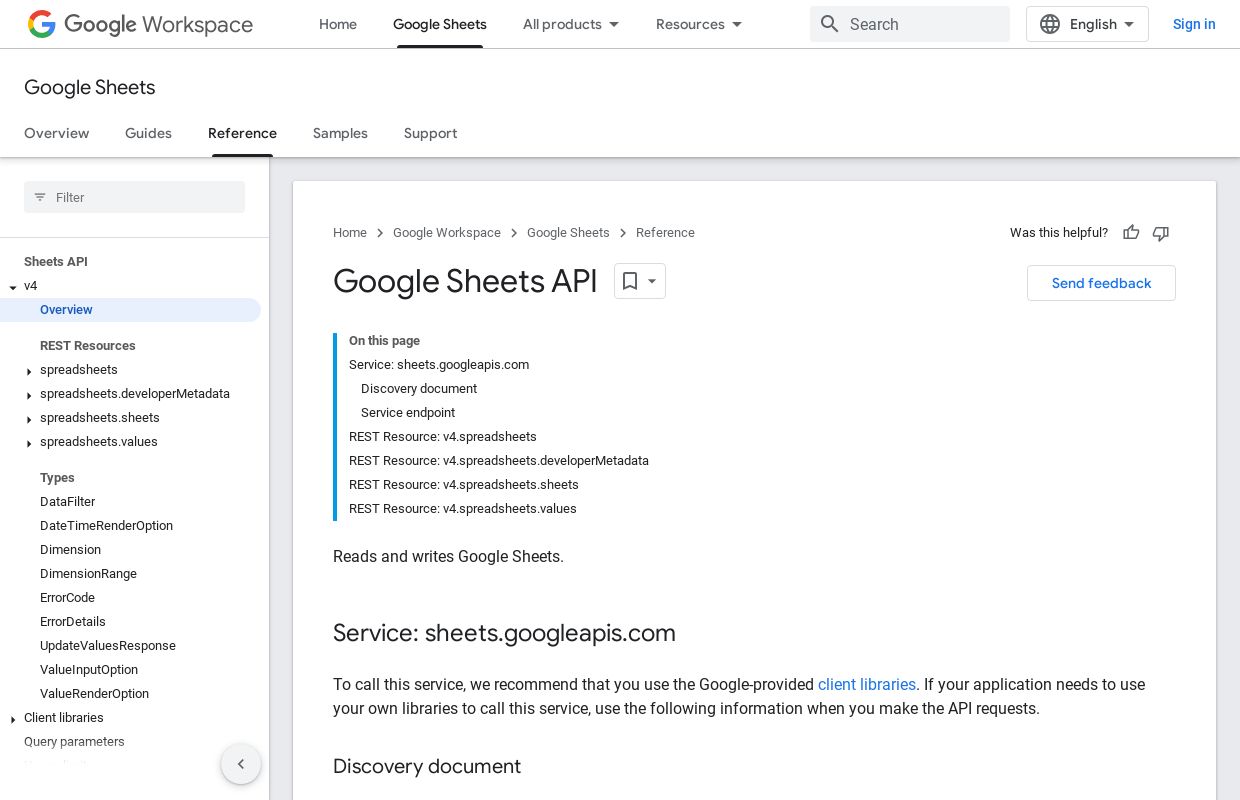The width and height of the screenshot is (1240, 800).
Task: Click the sidebar Filter input field
Action: [134, 197]
